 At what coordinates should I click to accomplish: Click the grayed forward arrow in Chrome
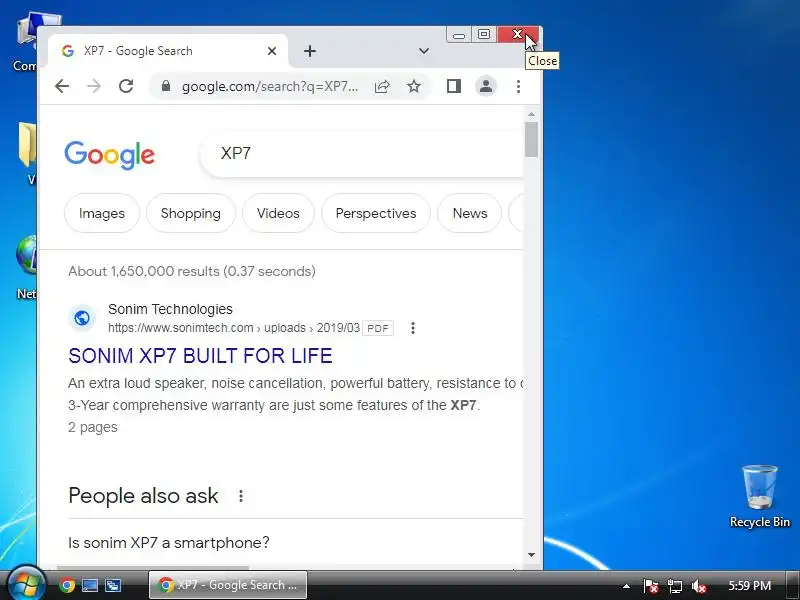[94, 86]
